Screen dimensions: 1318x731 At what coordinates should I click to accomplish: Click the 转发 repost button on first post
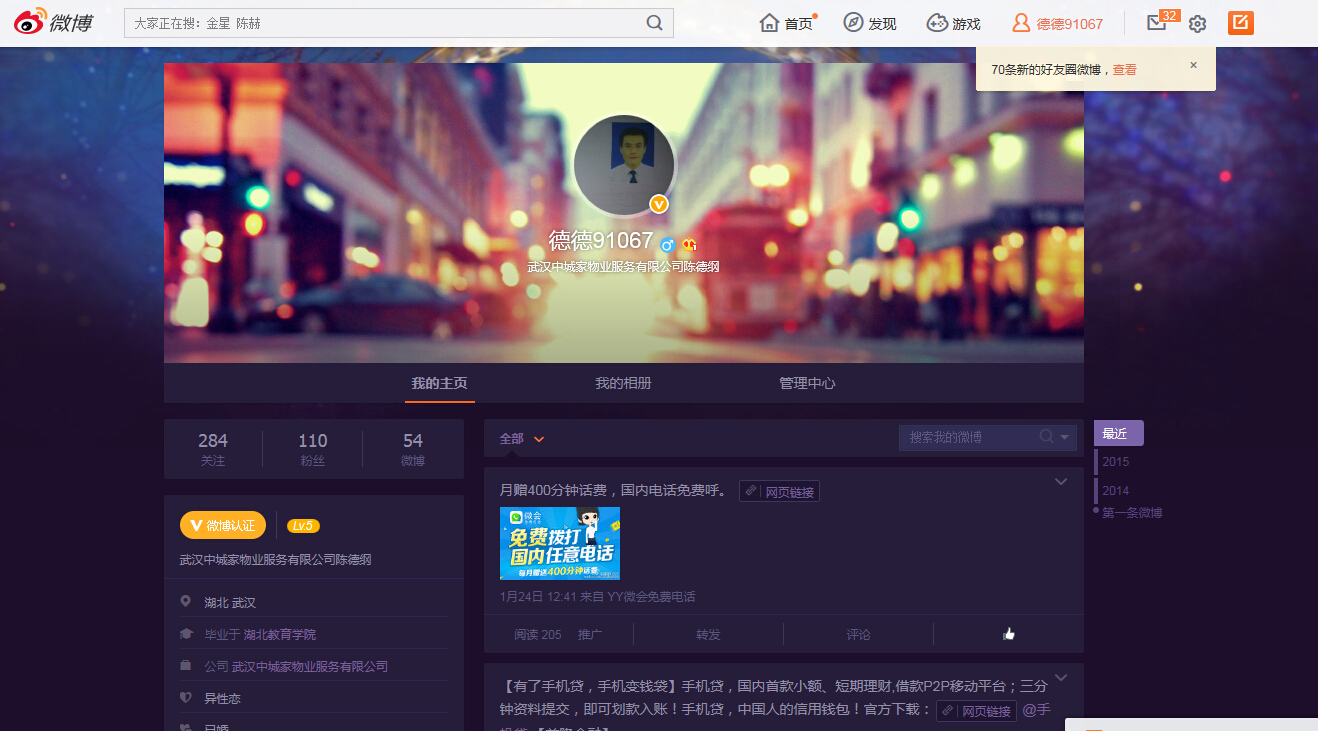point(708,634)
